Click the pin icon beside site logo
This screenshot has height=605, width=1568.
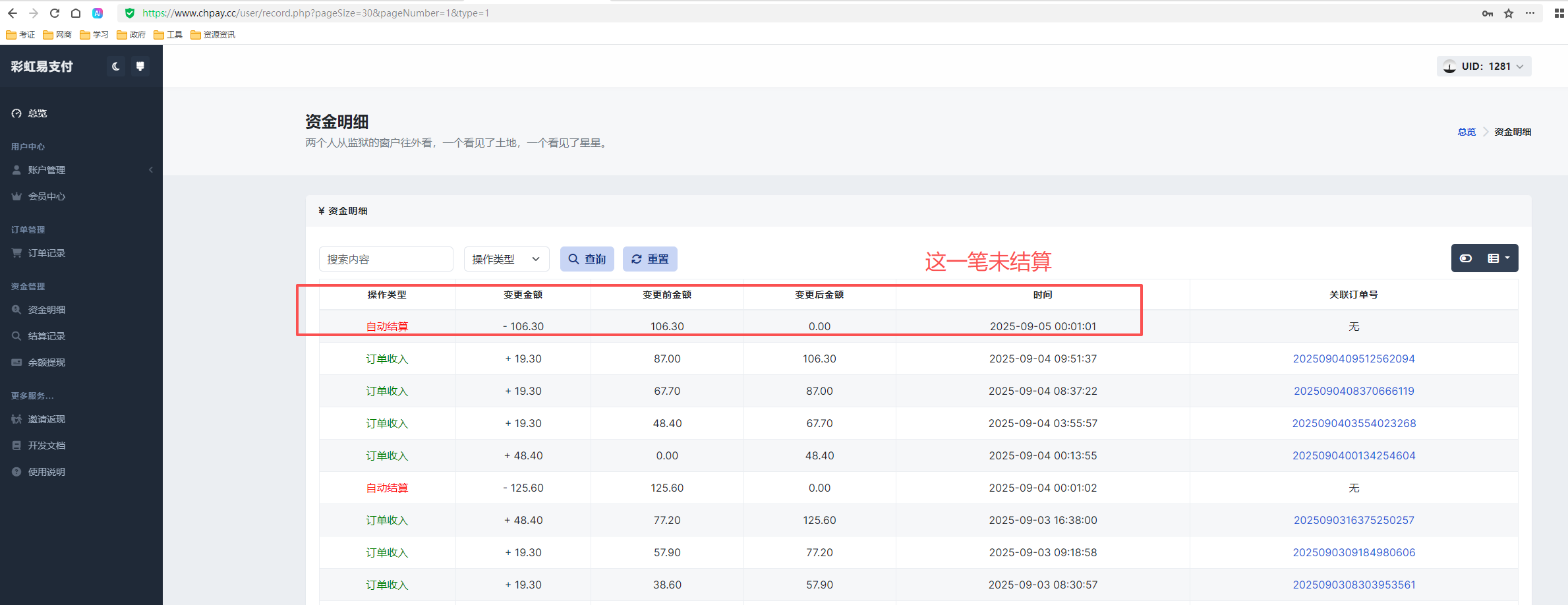[x=140, y=67]
